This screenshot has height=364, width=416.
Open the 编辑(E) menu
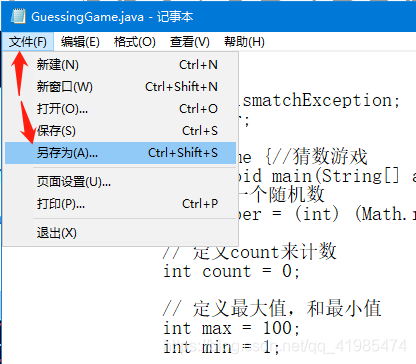pyautogui.click(x=80, y=42)
